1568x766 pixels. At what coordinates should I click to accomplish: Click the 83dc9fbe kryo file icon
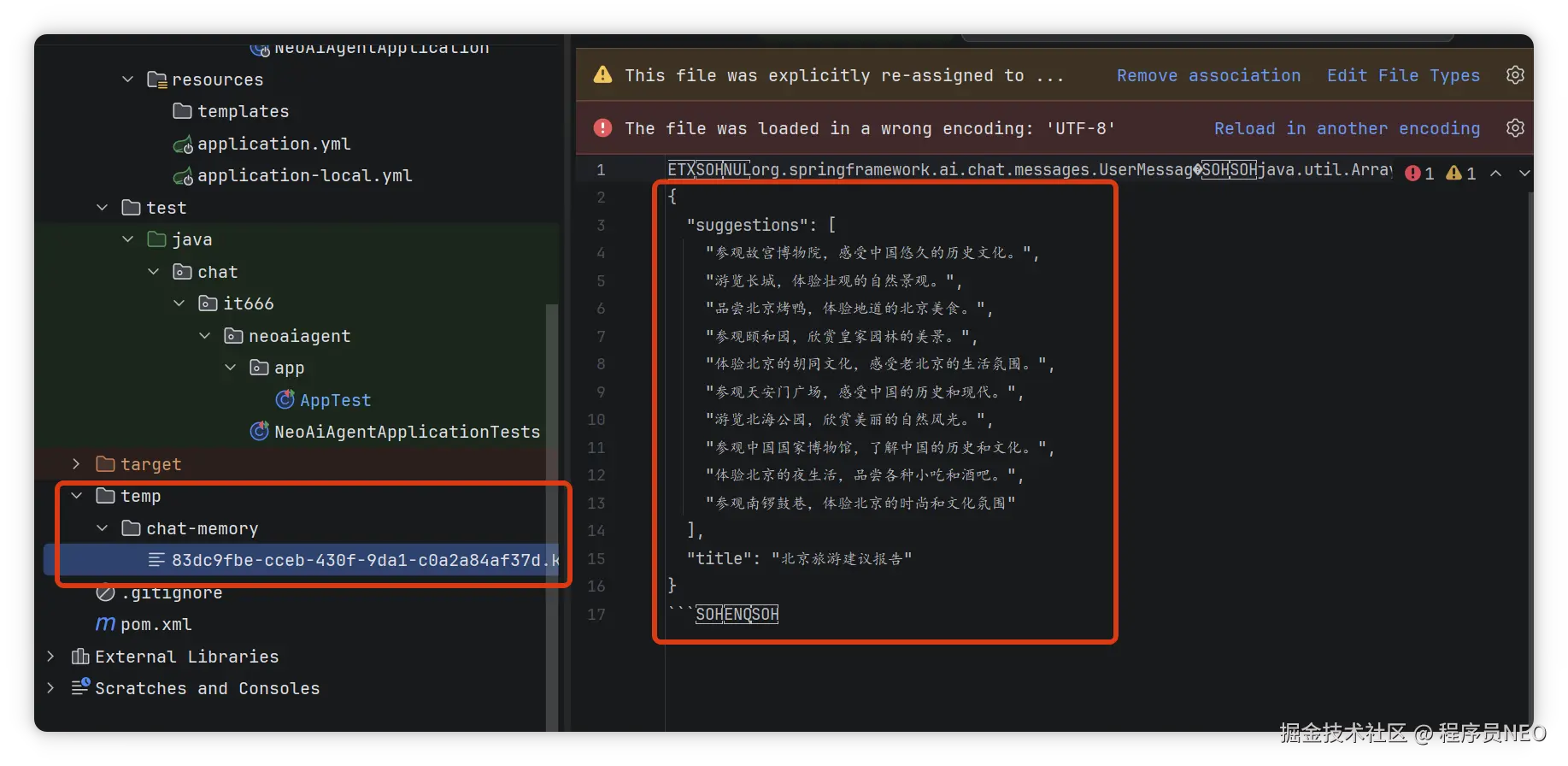click(156, 560)
